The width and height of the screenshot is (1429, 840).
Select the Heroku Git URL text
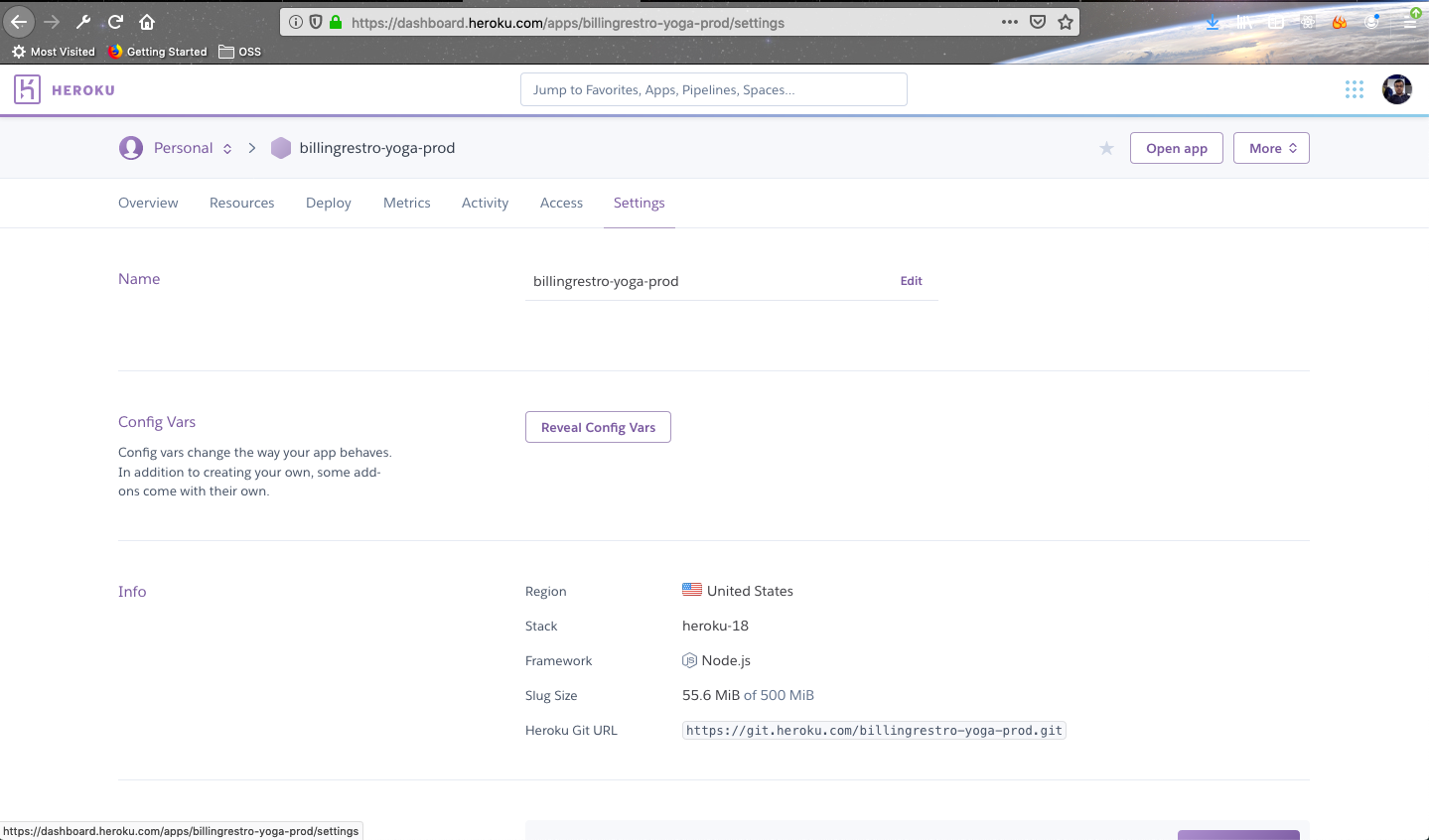[874, 731]
